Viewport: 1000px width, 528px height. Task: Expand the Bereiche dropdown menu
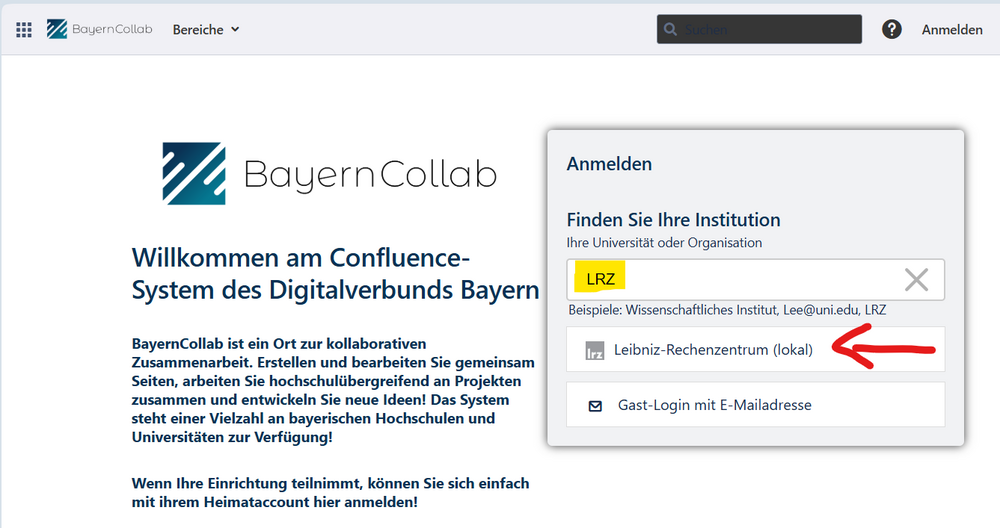206,29
